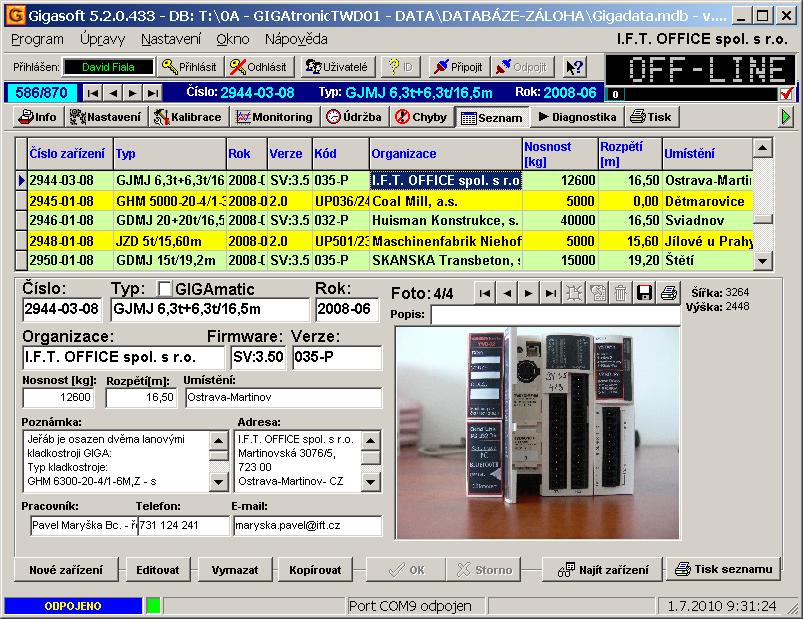This screenshot has height=619, width=803.
Task: Toggle the red checkmark box beside progress bar
Action: coord(786,94)
